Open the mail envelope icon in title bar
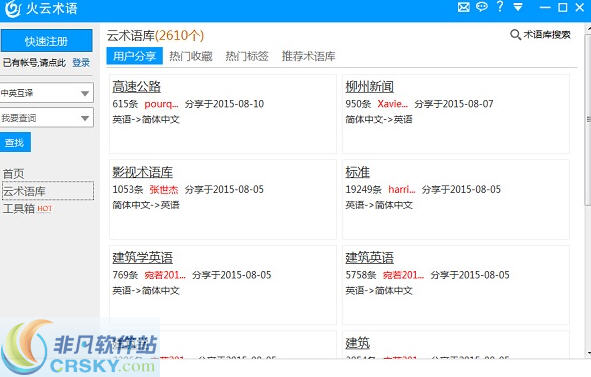The image size is (591, 377). pos(464,7)
